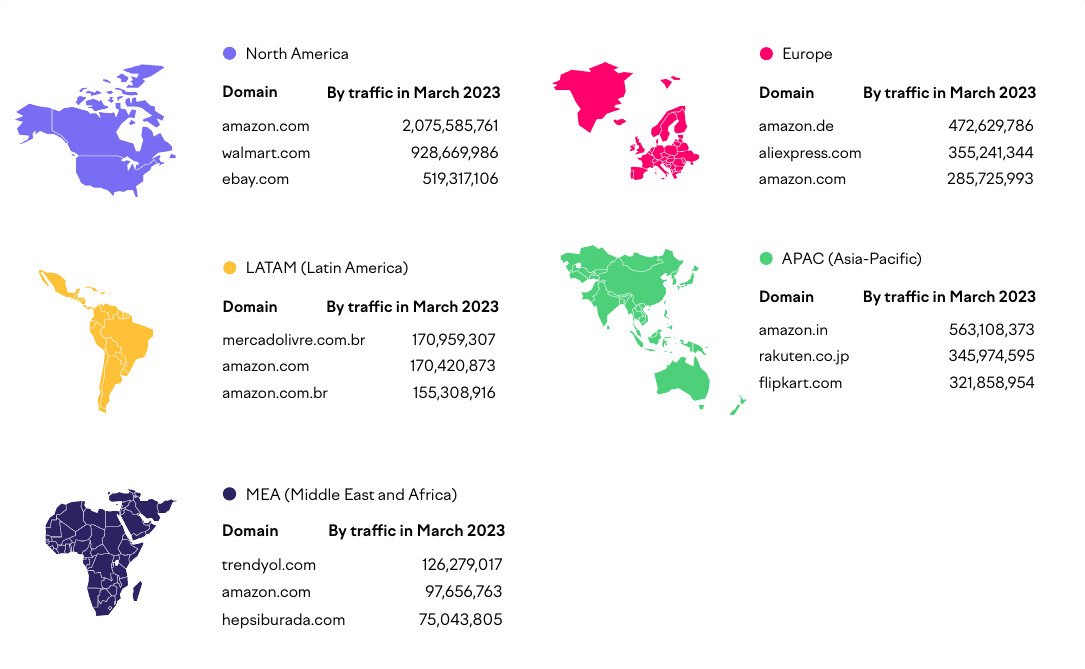Click the 355,241,344 traffic value
This screenshot has height=669, width=1085.
pos(991,153)
